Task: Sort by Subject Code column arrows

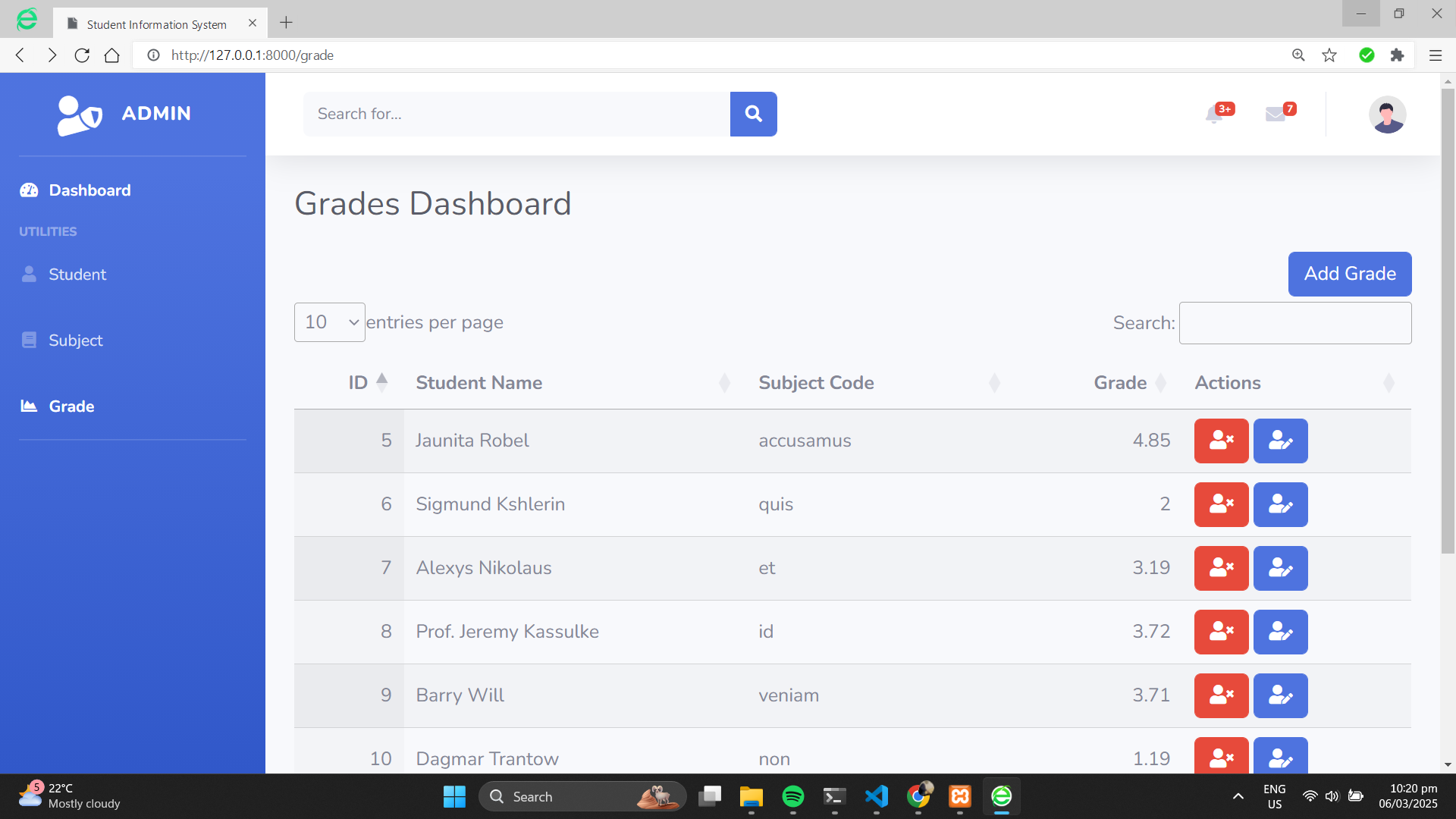Action: [994, 383]
